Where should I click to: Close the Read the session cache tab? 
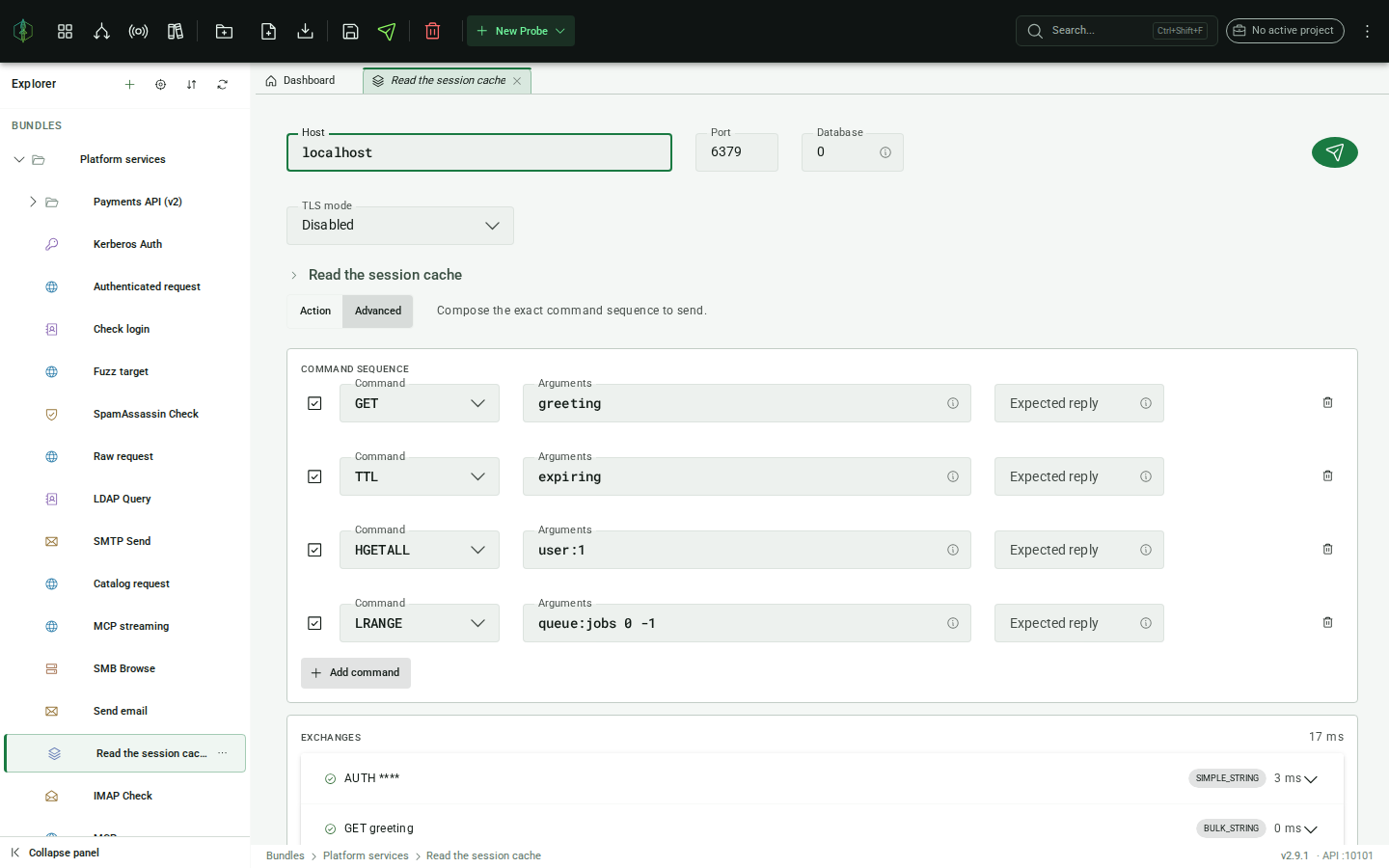[x=517, y=81]
